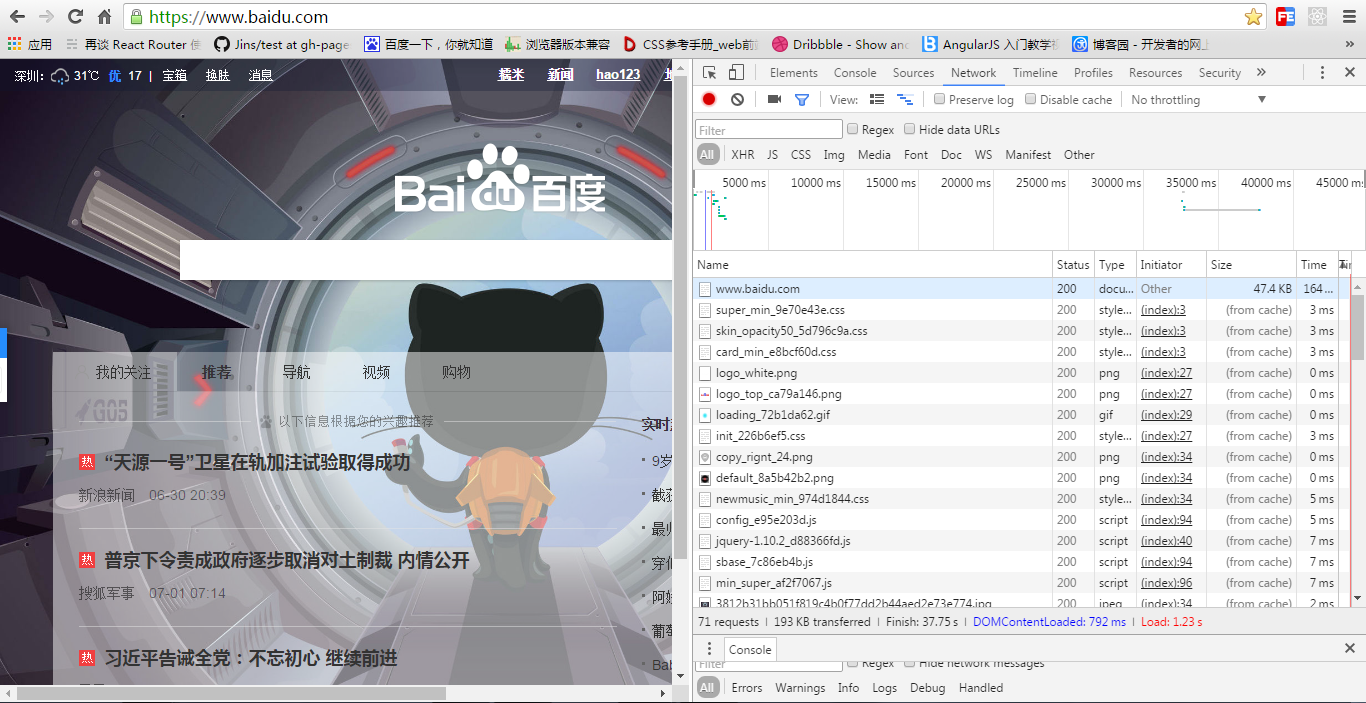The height and width of the screenshot is (703, 1366).
Task: Tick the Hide data URLs checkbox
Action: pyautogui.click(x=909, y=129)
